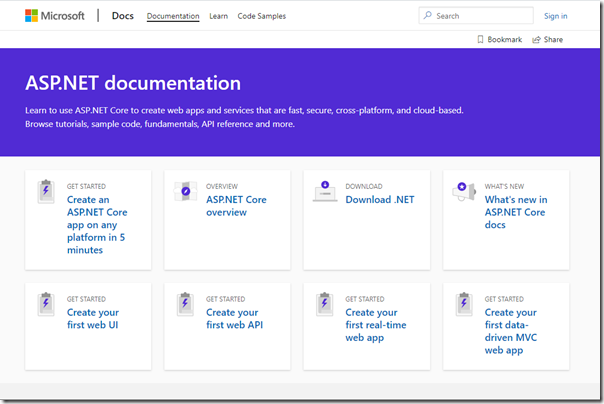The height and width of the screenshot is (404, 604).
Task: Focus the Search input field
Action: pyautogui.click(x=476, y=16)
